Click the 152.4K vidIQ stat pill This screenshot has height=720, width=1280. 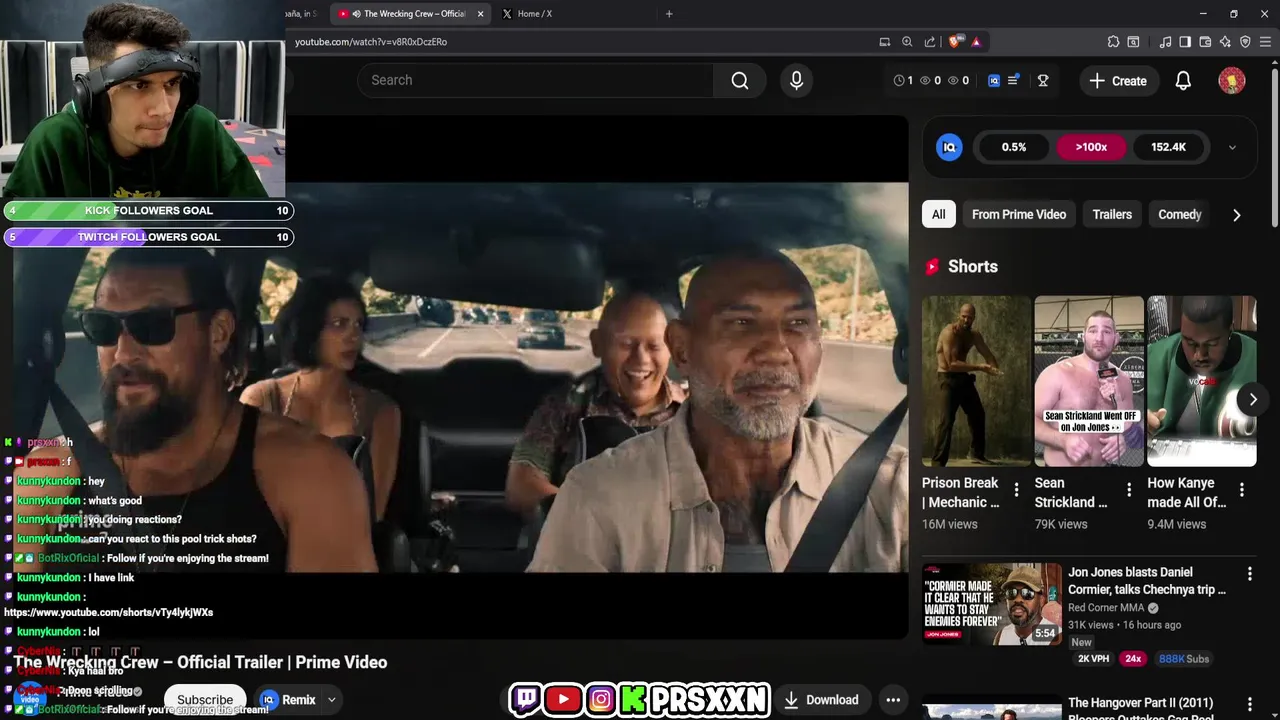1168,147
